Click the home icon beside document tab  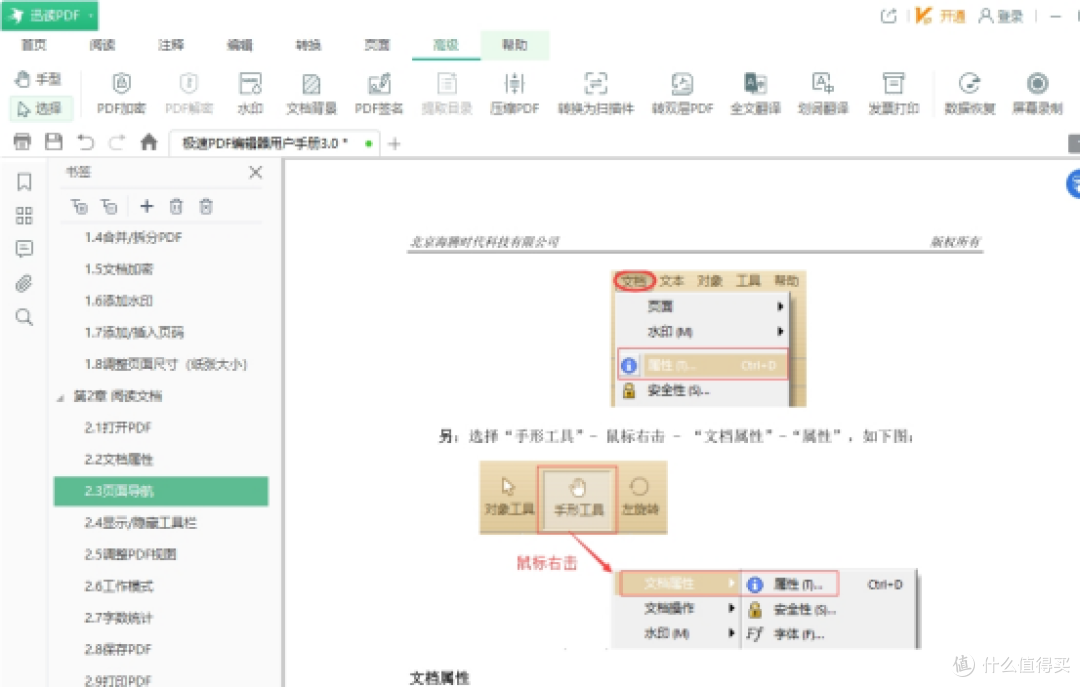click(x=149, y=143)
